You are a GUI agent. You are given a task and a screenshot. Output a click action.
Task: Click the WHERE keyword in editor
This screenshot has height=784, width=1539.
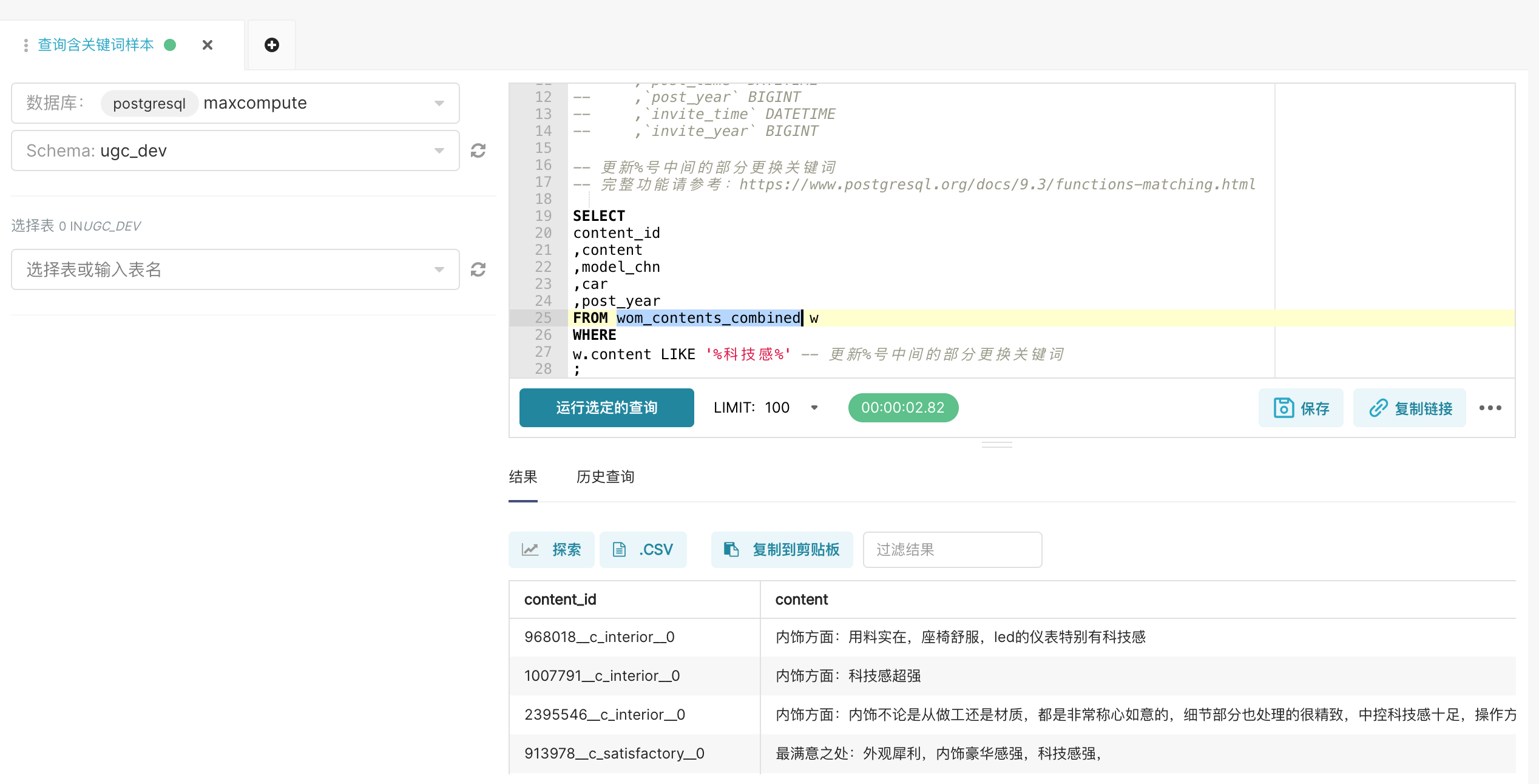[x=595, y=335]
